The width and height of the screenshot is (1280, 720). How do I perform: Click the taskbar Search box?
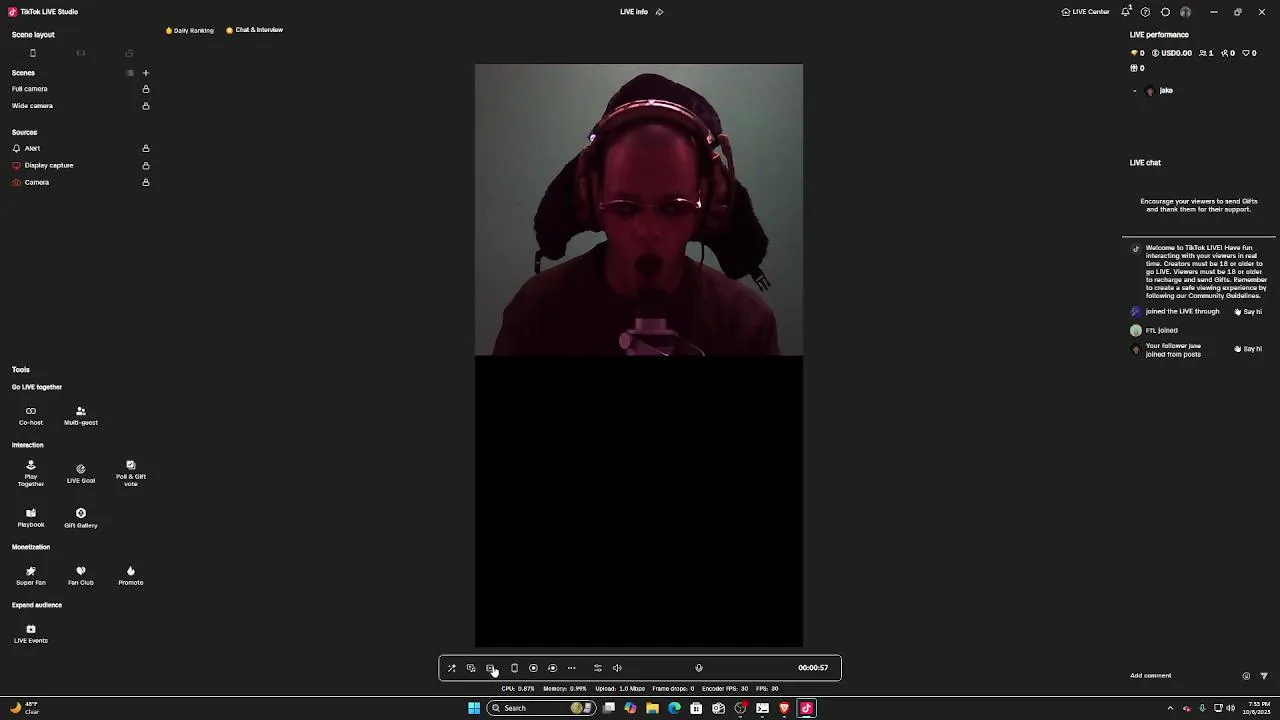[541, 708]
